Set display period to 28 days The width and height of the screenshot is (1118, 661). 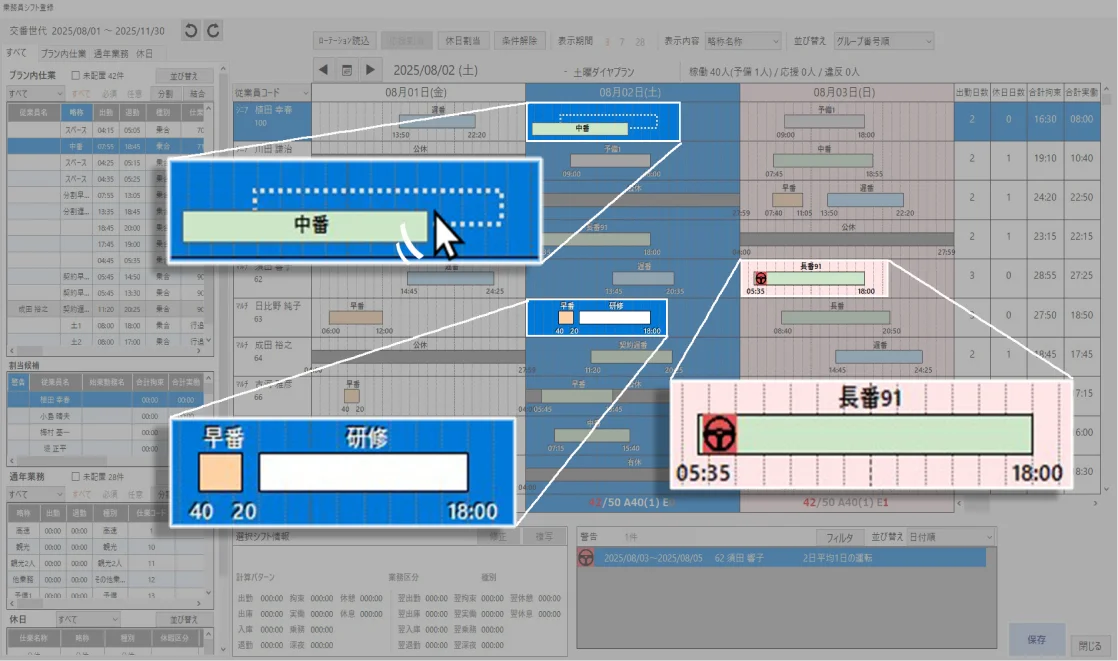tap(640, 42)
